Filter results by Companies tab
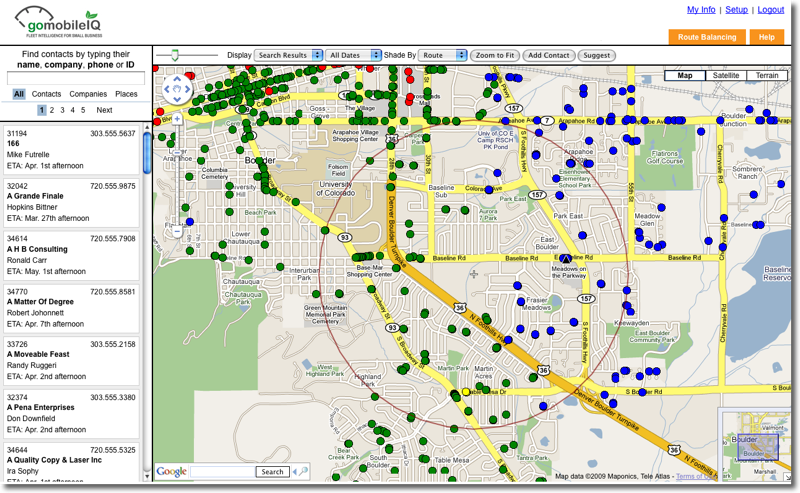Image resolution: width=800 pixels, height=493 pixels. [x=88, y=94]
